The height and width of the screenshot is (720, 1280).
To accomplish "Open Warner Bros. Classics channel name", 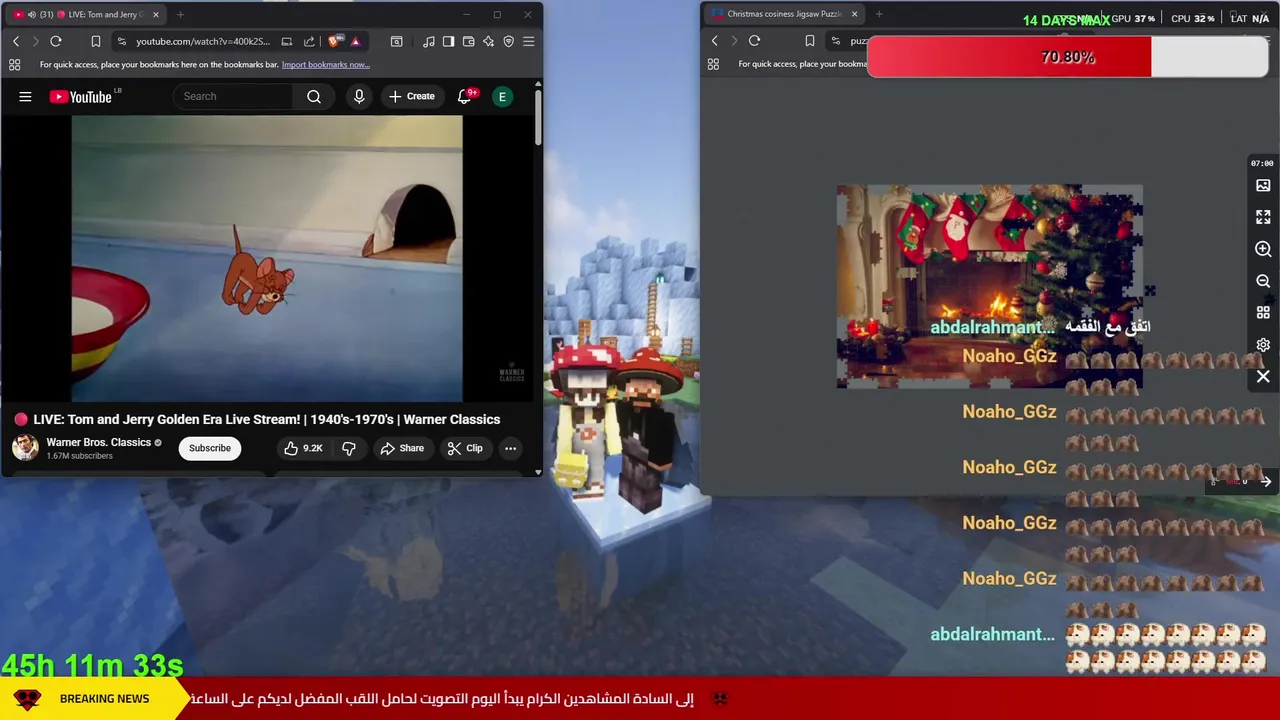I will point(98,442).
